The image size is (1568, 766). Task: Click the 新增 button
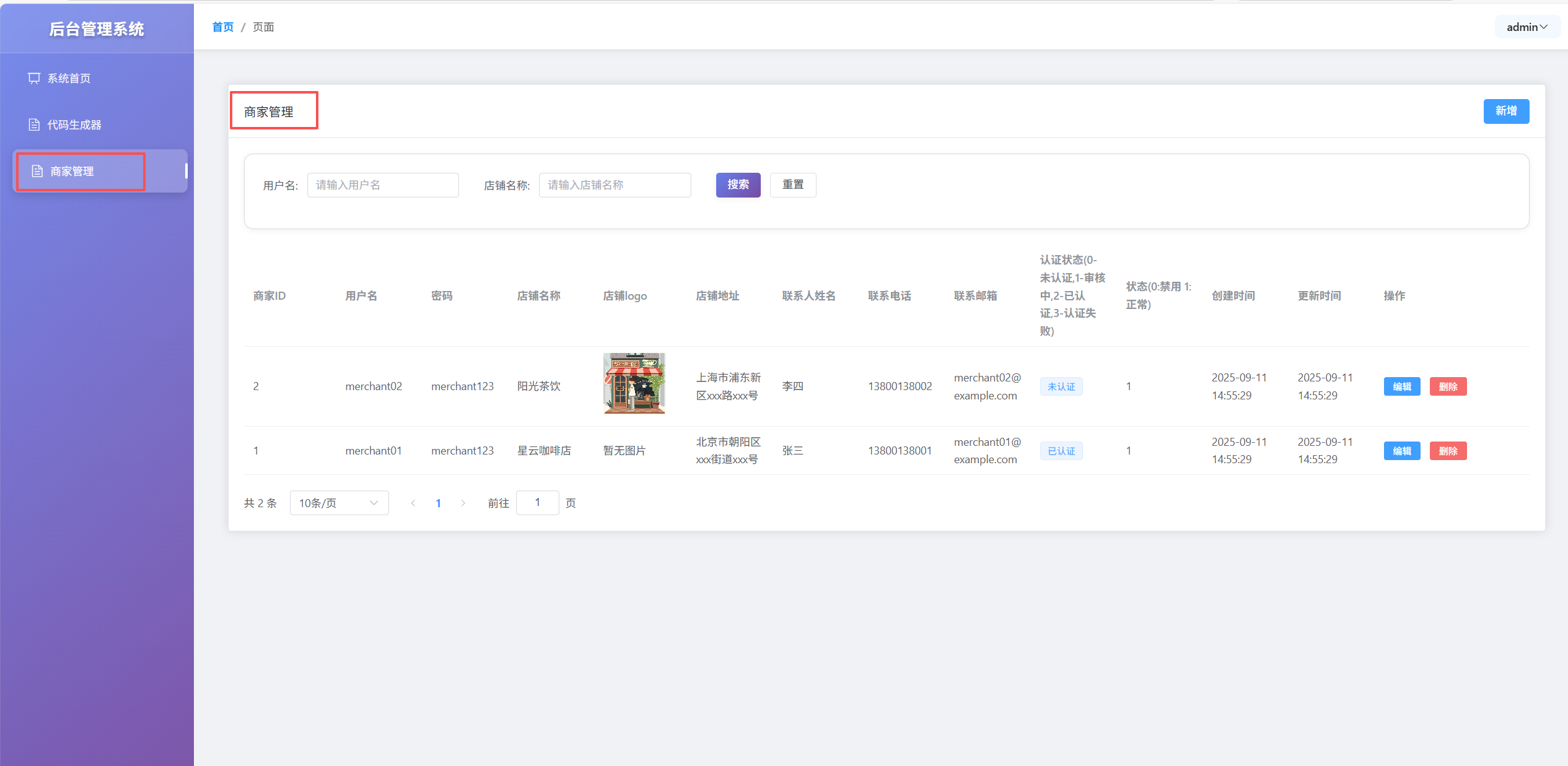coord(1505,111)
